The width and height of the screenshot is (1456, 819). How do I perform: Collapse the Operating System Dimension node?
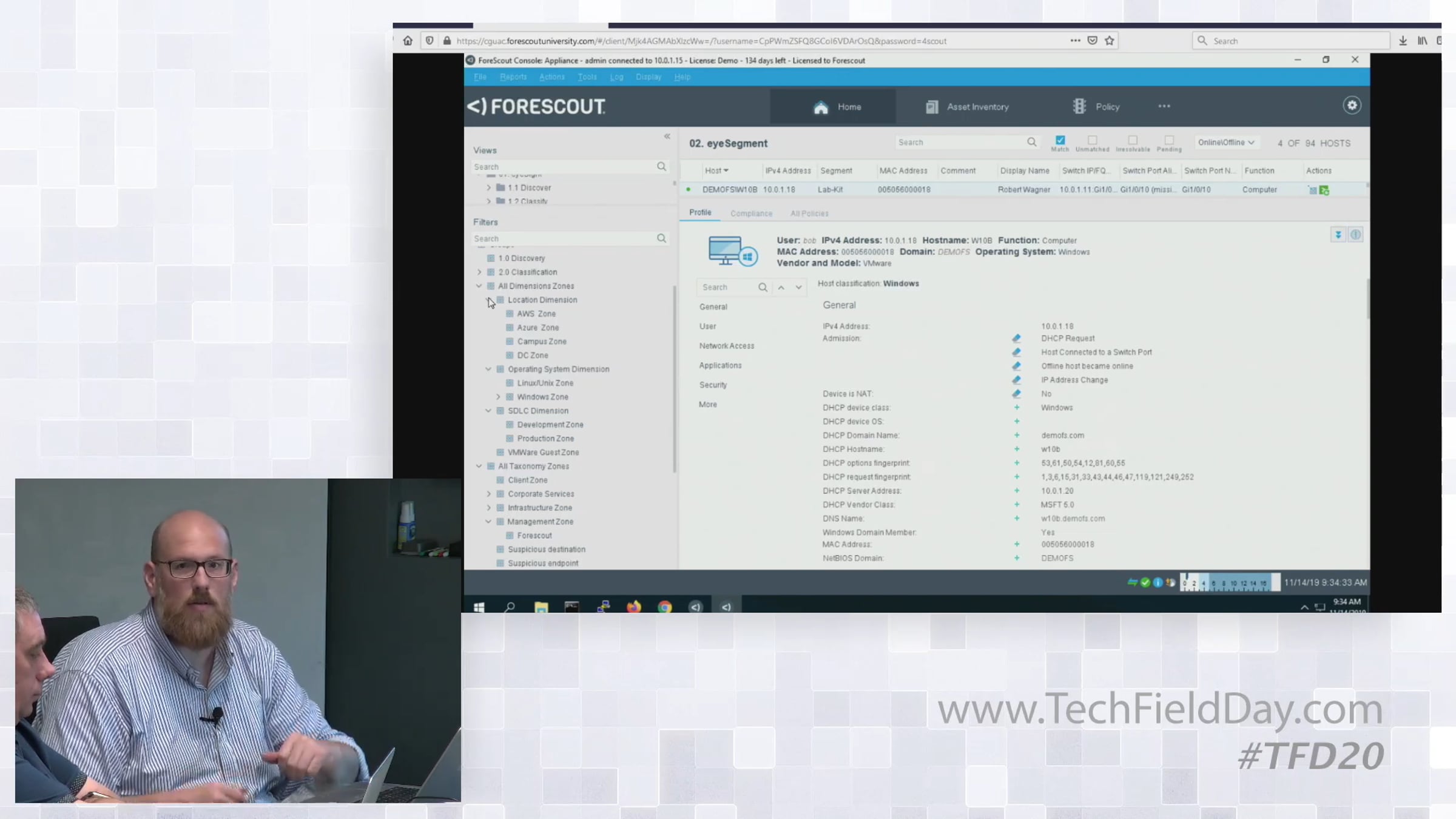pos(488,369)
